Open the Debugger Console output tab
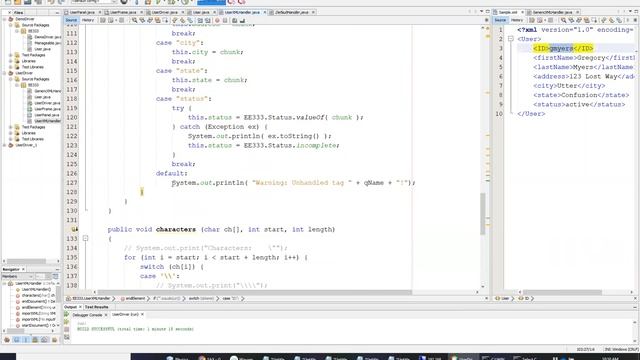The height and width of the screenshot is (360, 640). [87, 315]
